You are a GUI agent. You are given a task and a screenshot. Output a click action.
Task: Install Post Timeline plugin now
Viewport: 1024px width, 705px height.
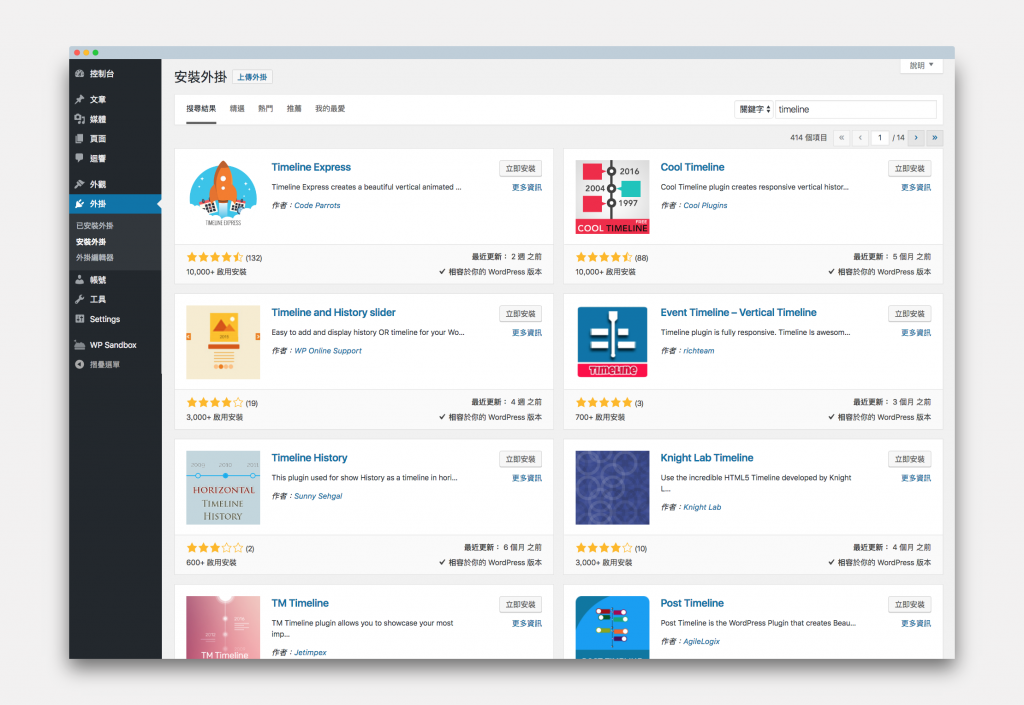point(910,605)
